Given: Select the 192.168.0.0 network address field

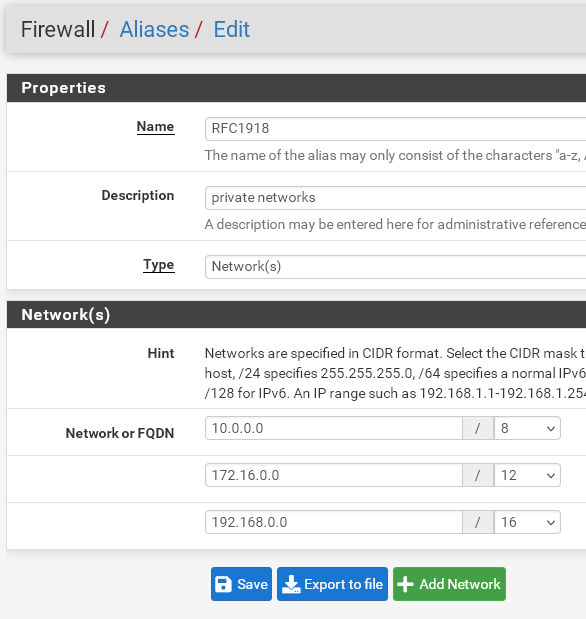Looking at the screenshot, I should (x=334, y=522).
